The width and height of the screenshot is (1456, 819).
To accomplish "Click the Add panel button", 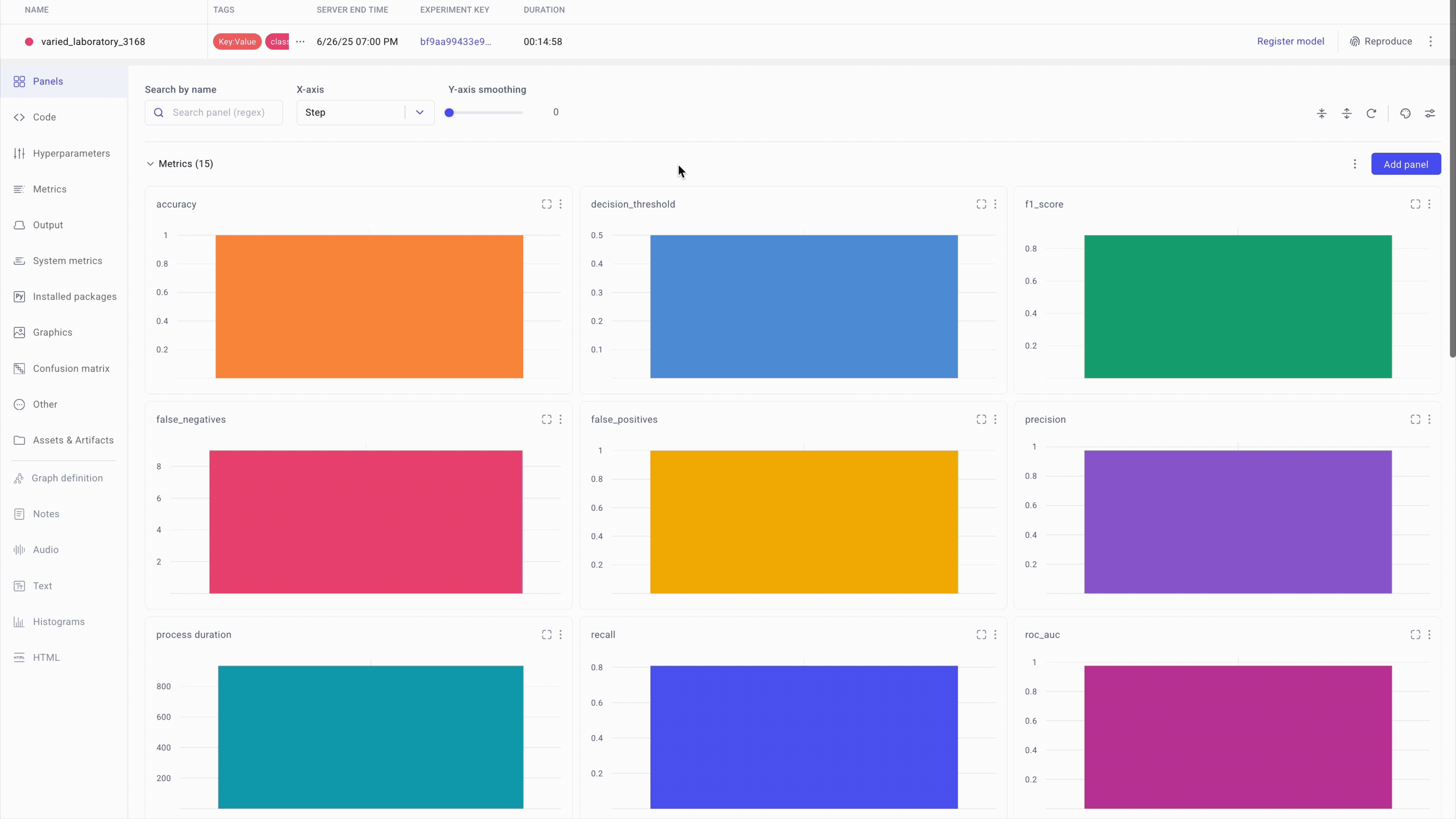I will [x=1406, y=165].
